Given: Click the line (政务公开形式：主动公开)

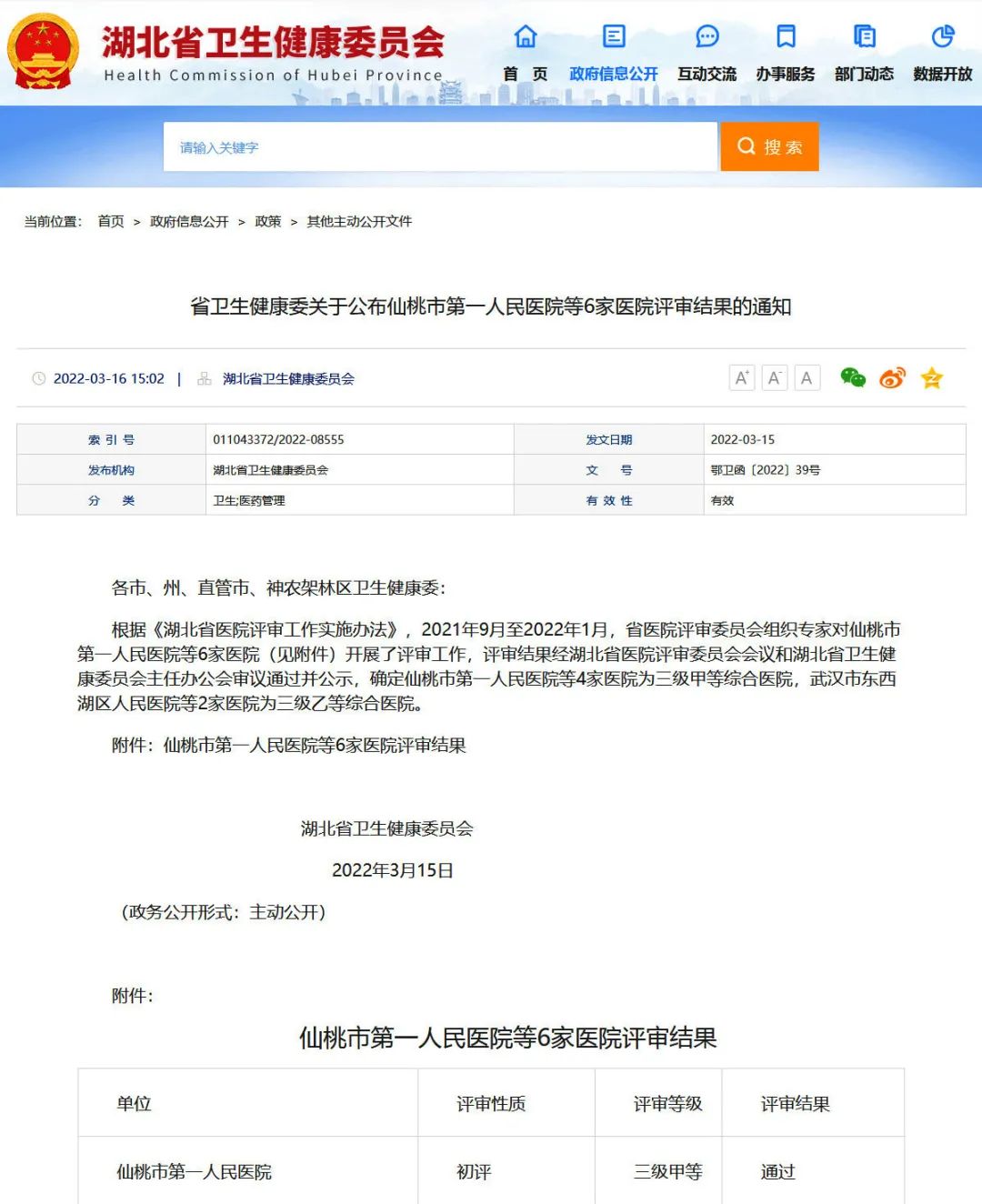Looking at the screenshot, I should (x=224, y=912).
